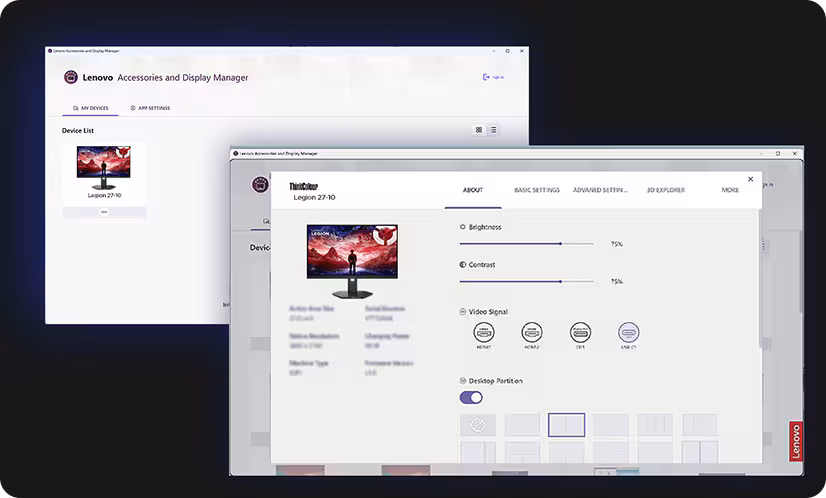Switch device list to grid view
826x498 pixels.
(x=479, y=130)
